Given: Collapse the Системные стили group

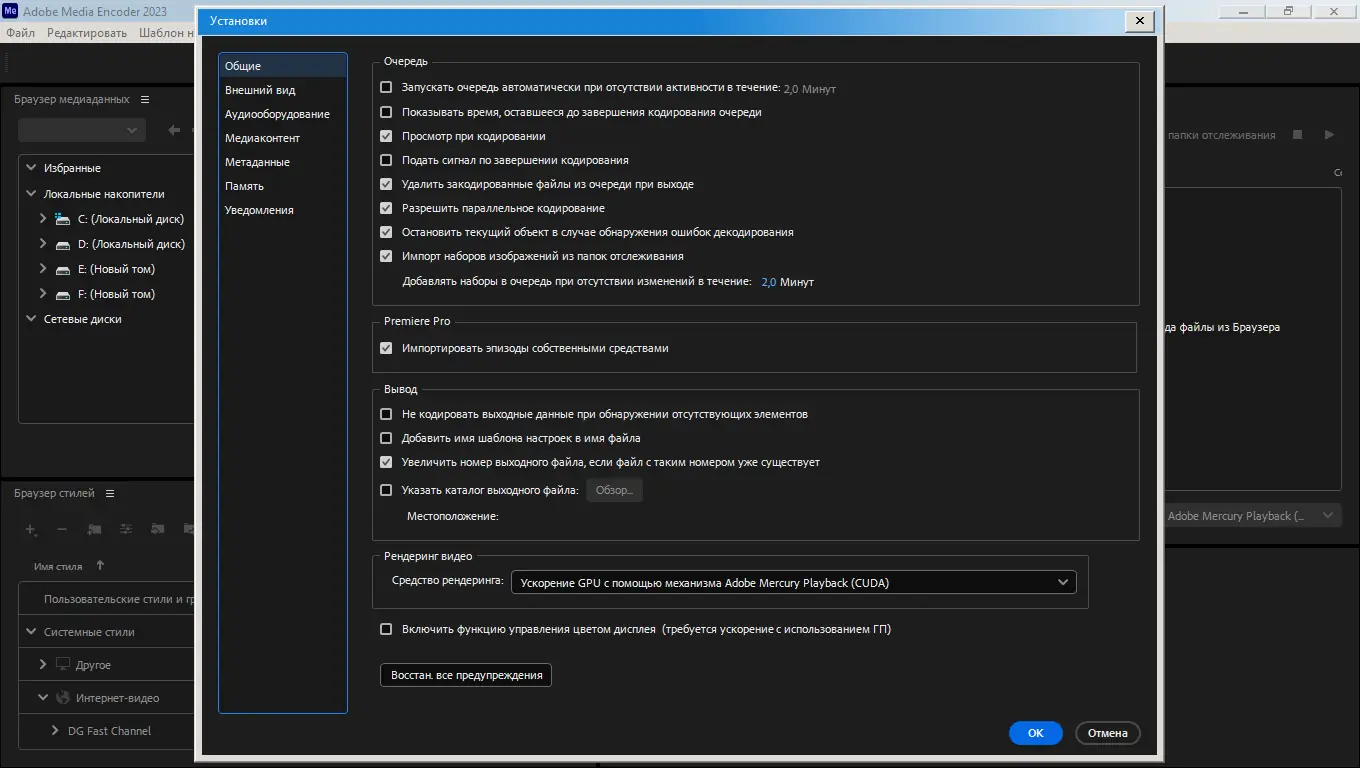Looking at the screenshot, I should click(31, 632).
